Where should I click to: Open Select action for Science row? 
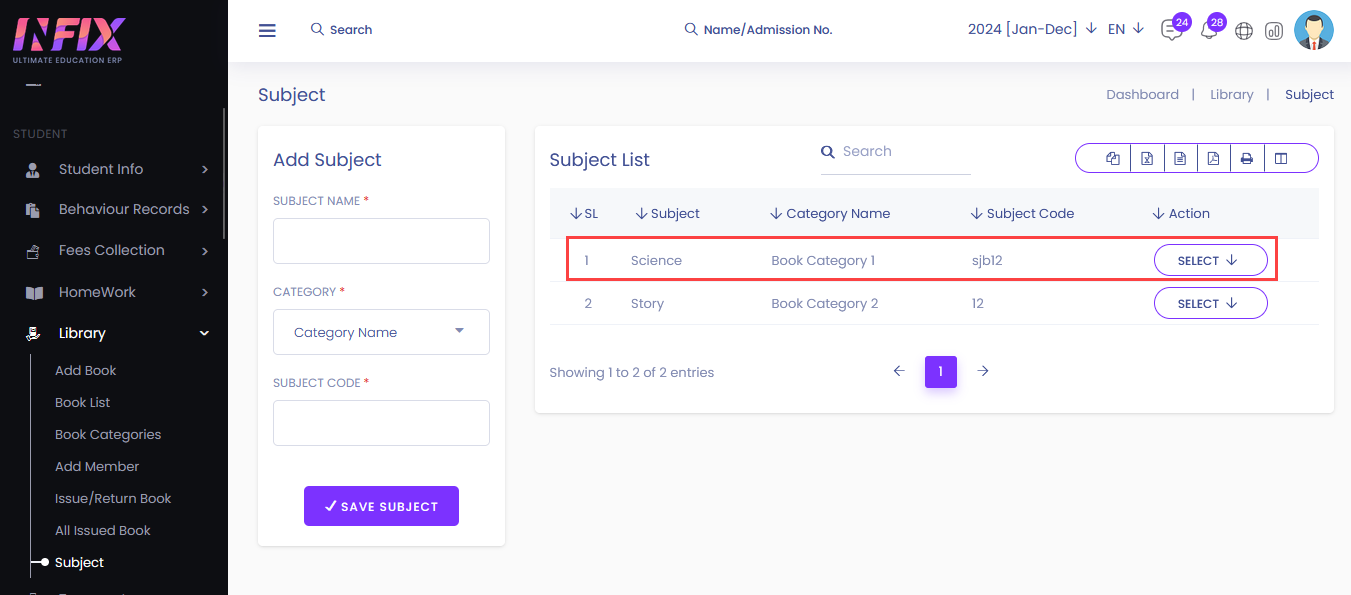click(1210, 260)
